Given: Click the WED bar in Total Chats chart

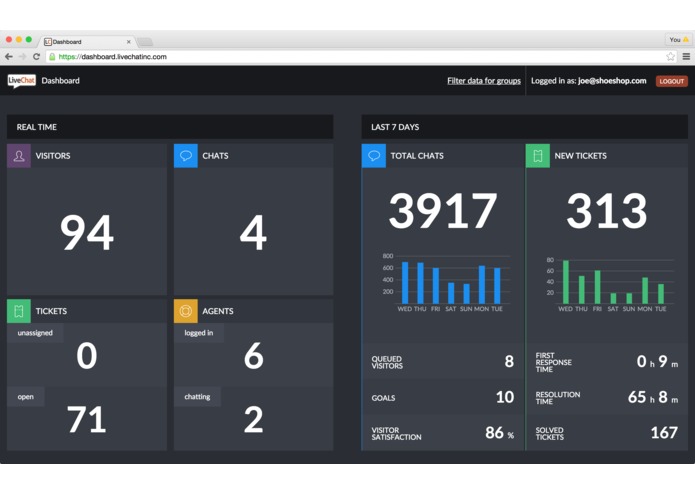Looking at the screenshot, I should (x=405, y=283).
